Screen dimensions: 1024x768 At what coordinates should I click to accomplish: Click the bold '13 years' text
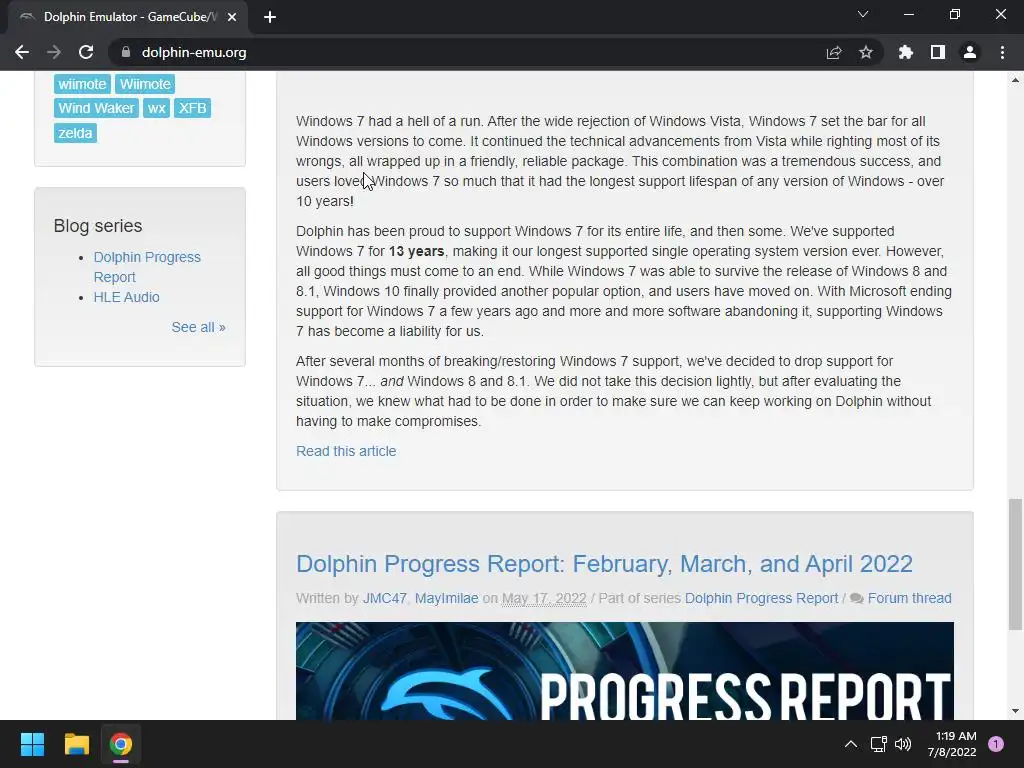coord(416,251)
